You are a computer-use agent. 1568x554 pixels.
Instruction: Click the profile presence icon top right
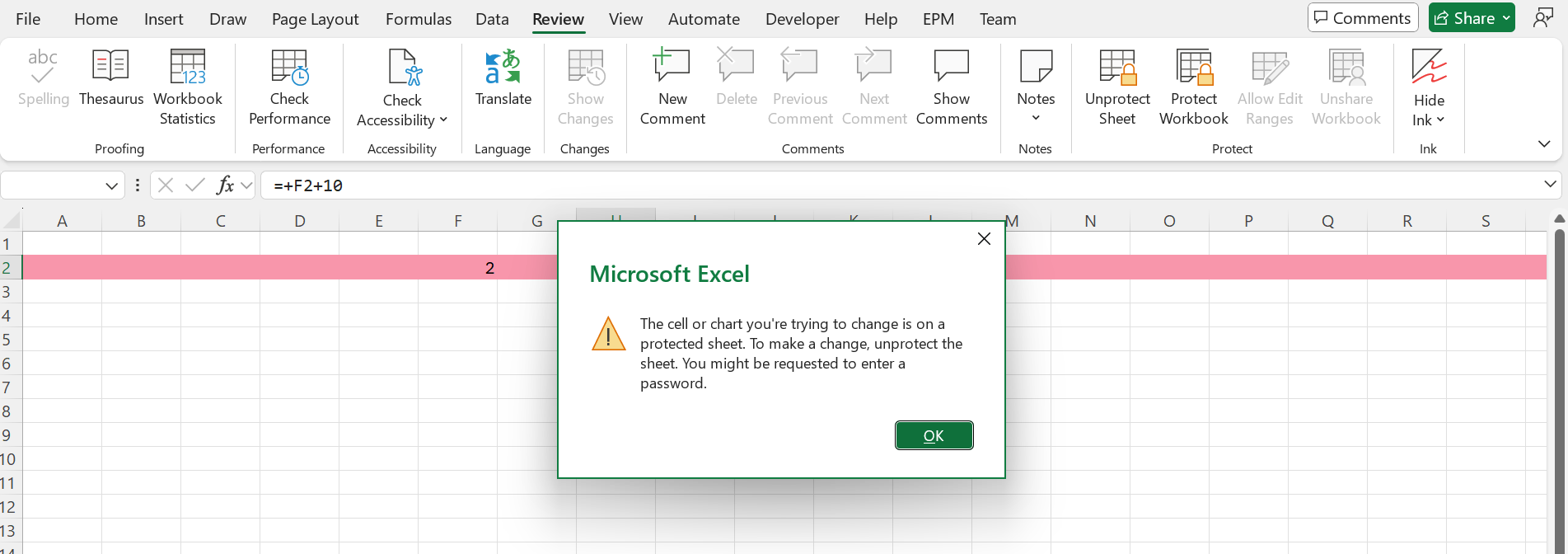pos(1542,18)
